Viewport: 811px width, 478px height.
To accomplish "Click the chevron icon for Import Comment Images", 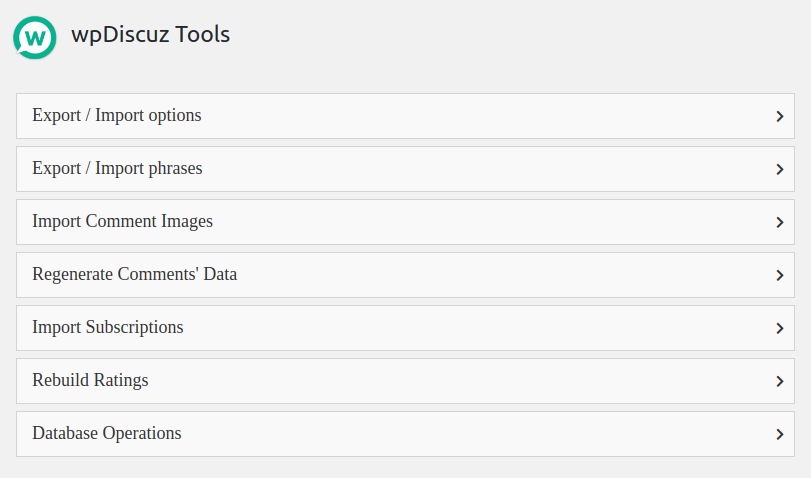I will pos(779,222).
